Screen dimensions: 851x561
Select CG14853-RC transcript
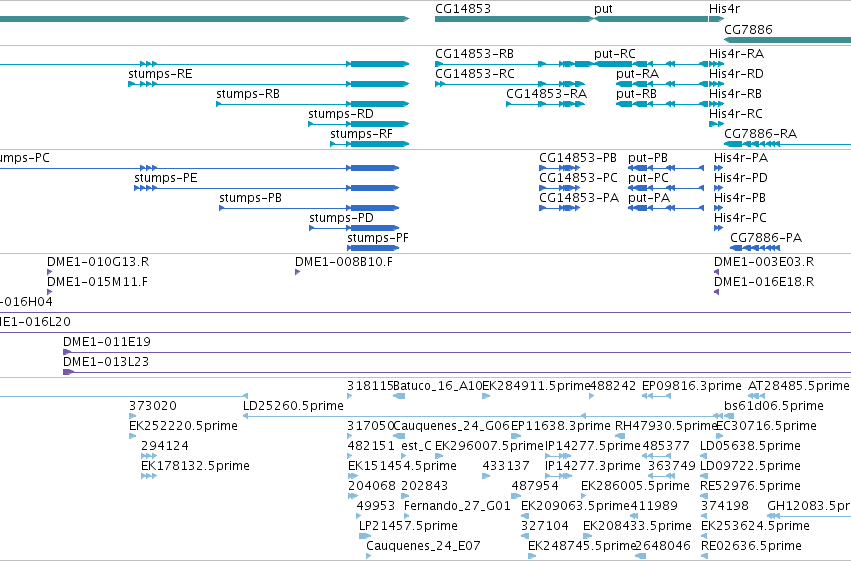coord(474,74)
